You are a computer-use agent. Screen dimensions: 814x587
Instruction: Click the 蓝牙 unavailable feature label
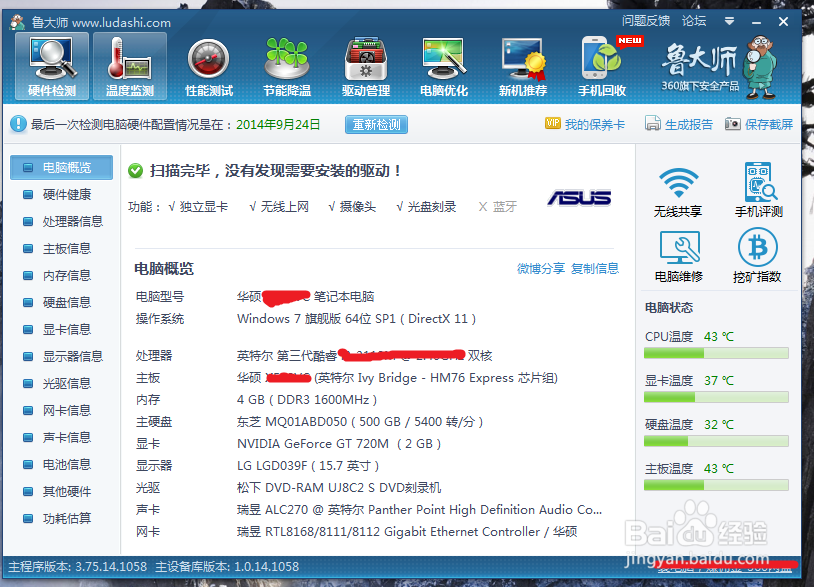pyautogui.click(x=505, y=207)
